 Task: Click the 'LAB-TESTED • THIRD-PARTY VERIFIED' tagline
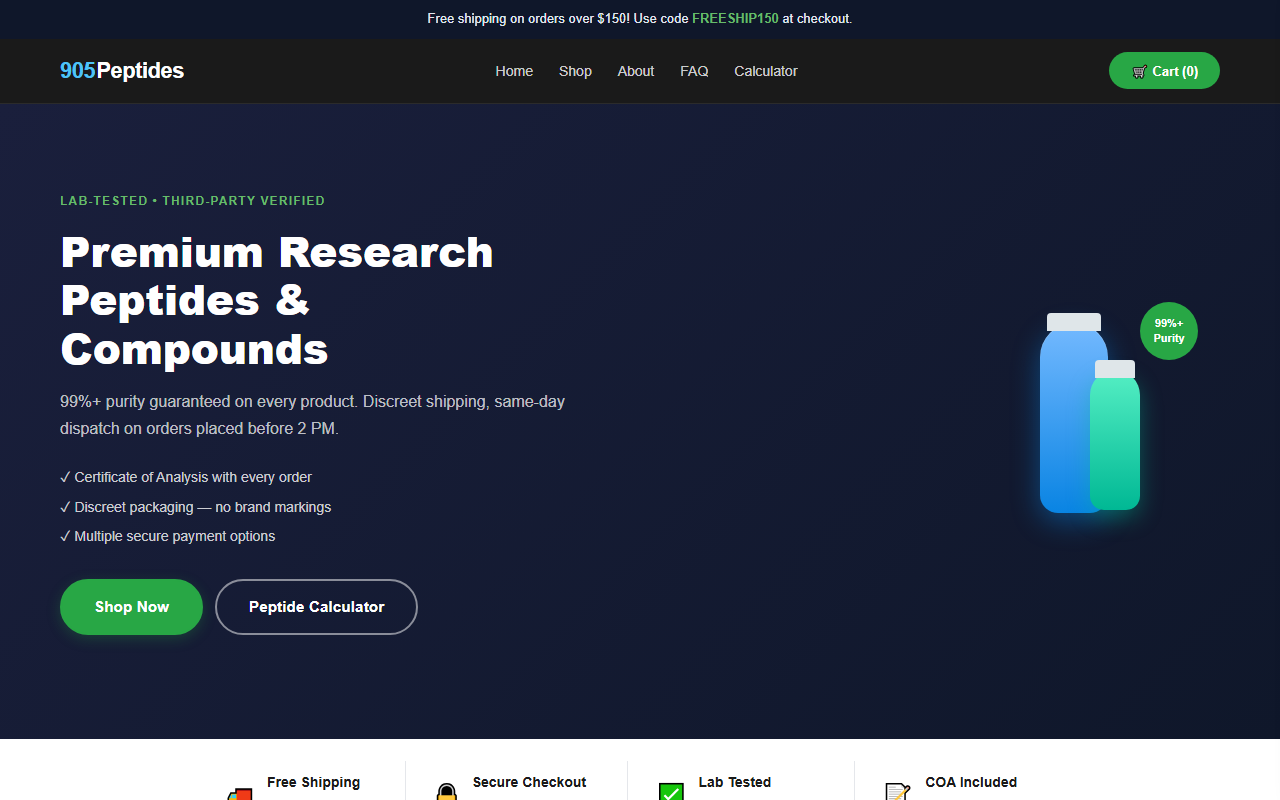pyautogui.click(x=192, y=201)
